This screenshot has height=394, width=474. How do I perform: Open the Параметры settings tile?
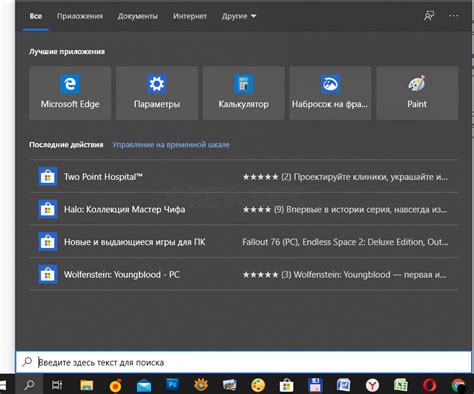(157, 93)
